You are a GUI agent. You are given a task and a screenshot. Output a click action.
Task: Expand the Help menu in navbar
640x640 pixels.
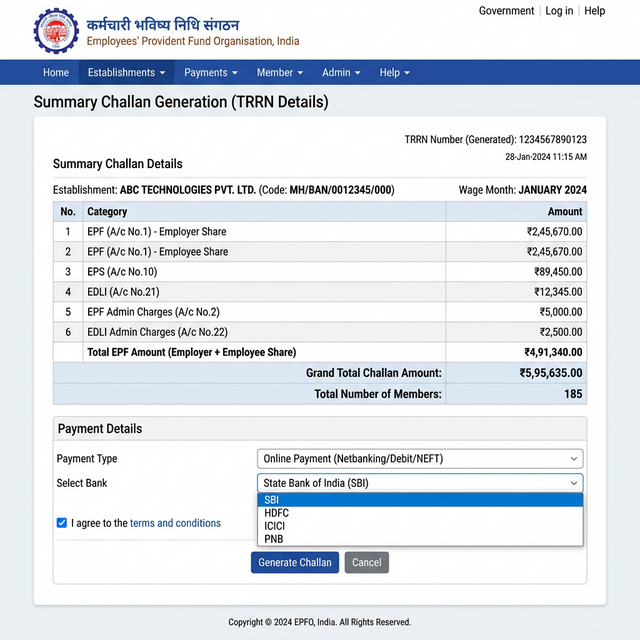(x=394, y=73)
